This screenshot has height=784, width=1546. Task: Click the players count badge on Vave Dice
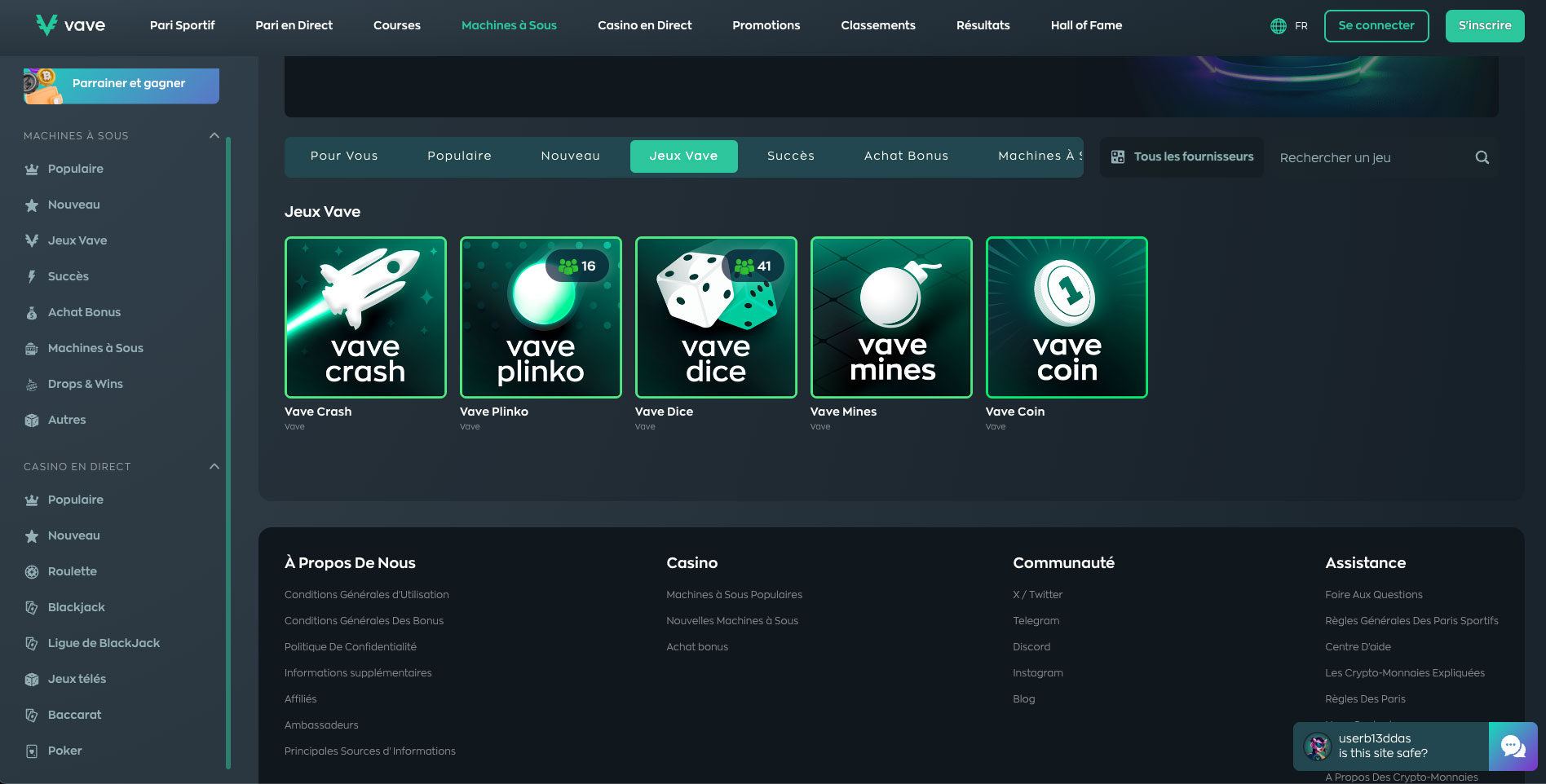coord(753,266)
